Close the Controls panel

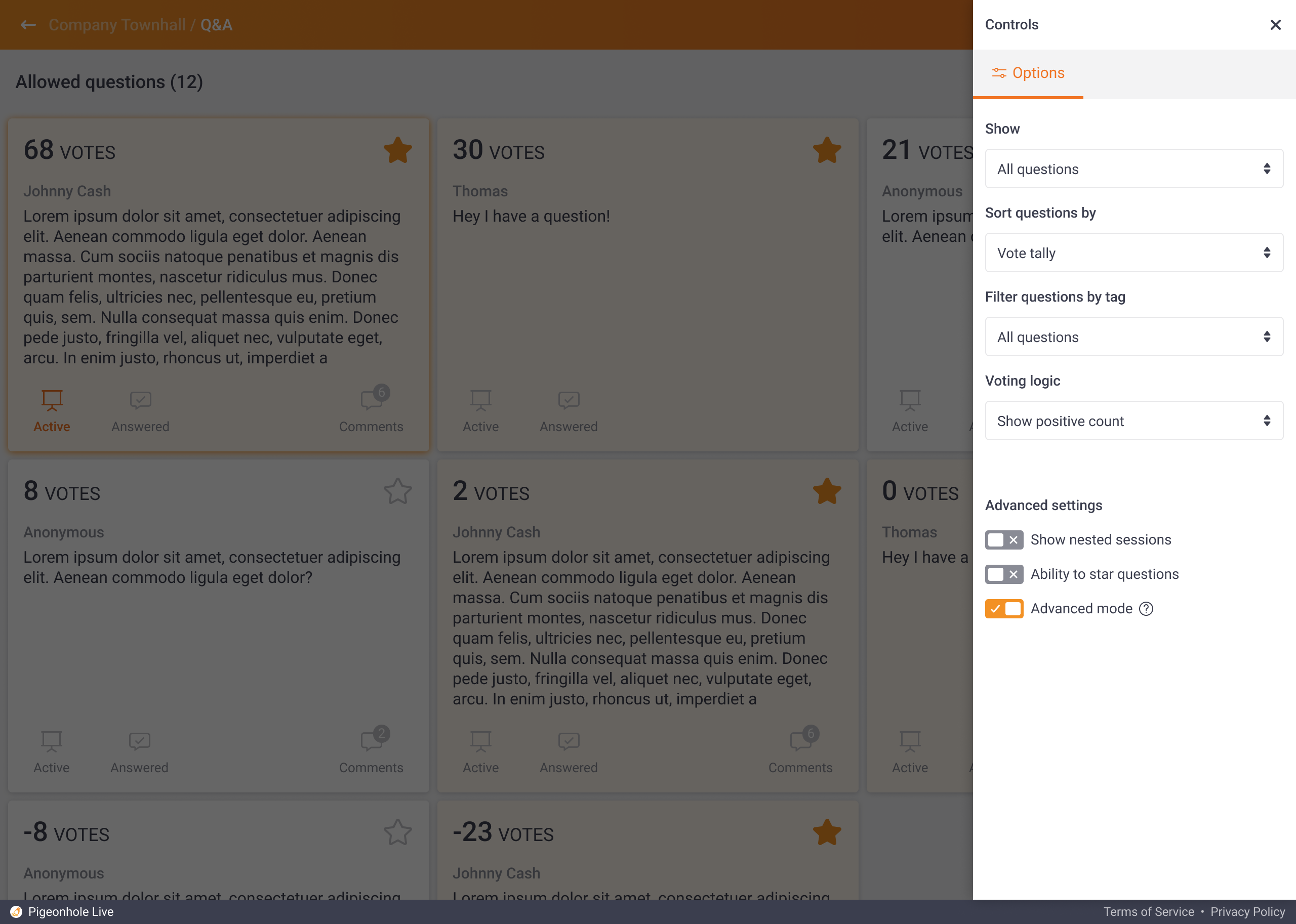tap(1275, 24)
